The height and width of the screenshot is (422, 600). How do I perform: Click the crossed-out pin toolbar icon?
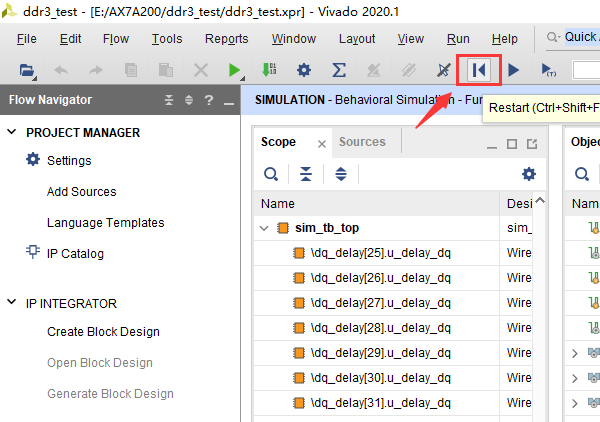[x=443, y=70]
